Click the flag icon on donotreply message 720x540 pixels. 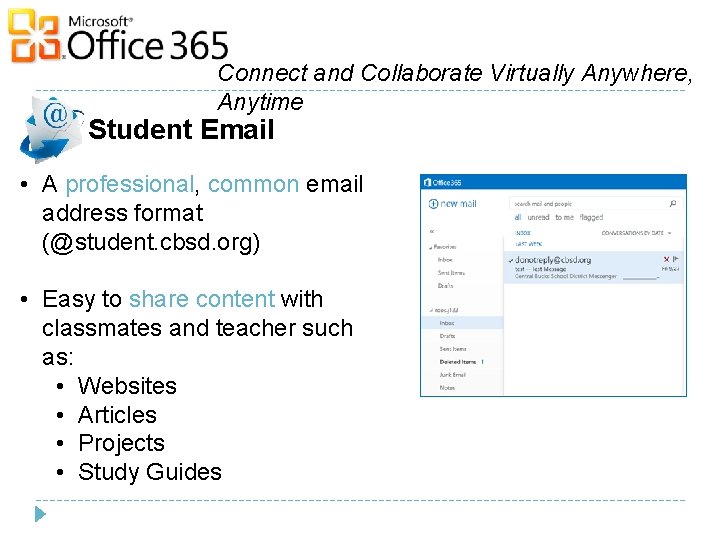675,259
